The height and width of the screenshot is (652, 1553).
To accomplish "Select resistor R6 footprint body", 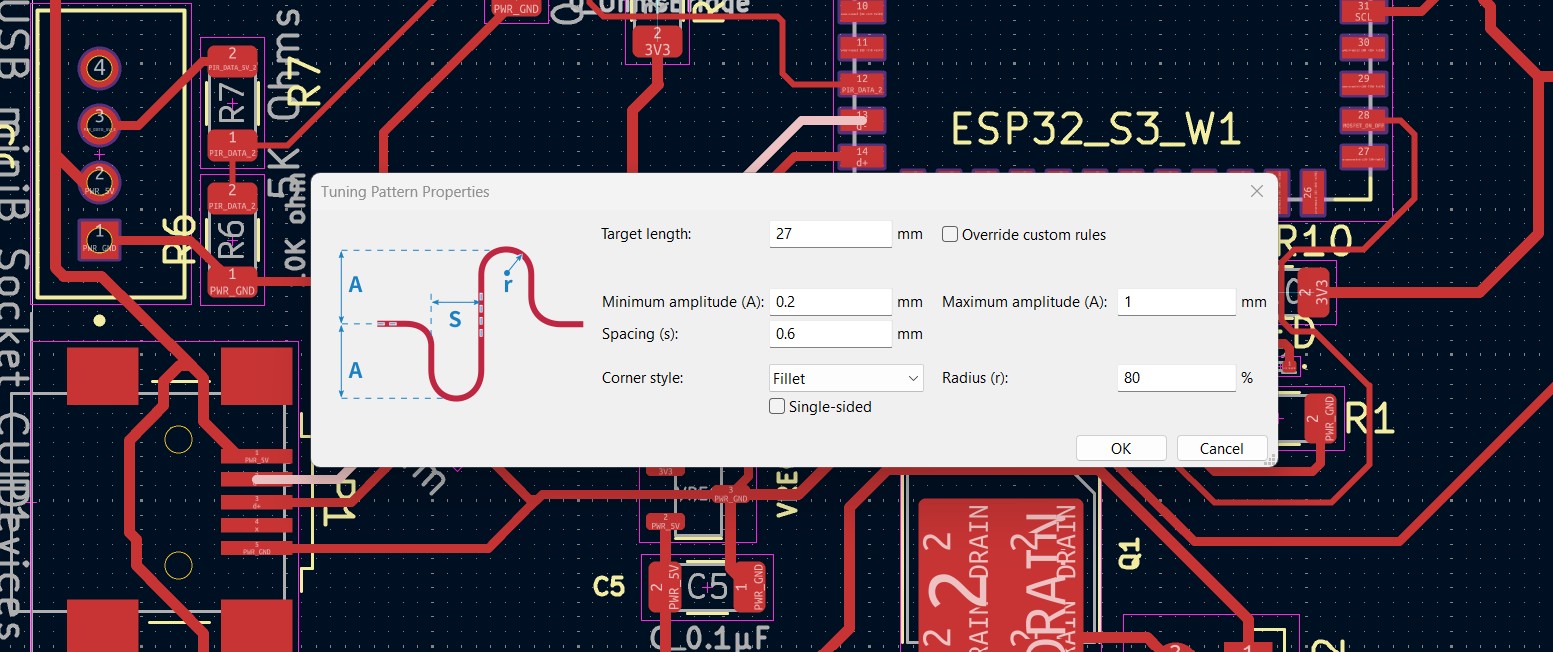I will [x=231, y=240].
